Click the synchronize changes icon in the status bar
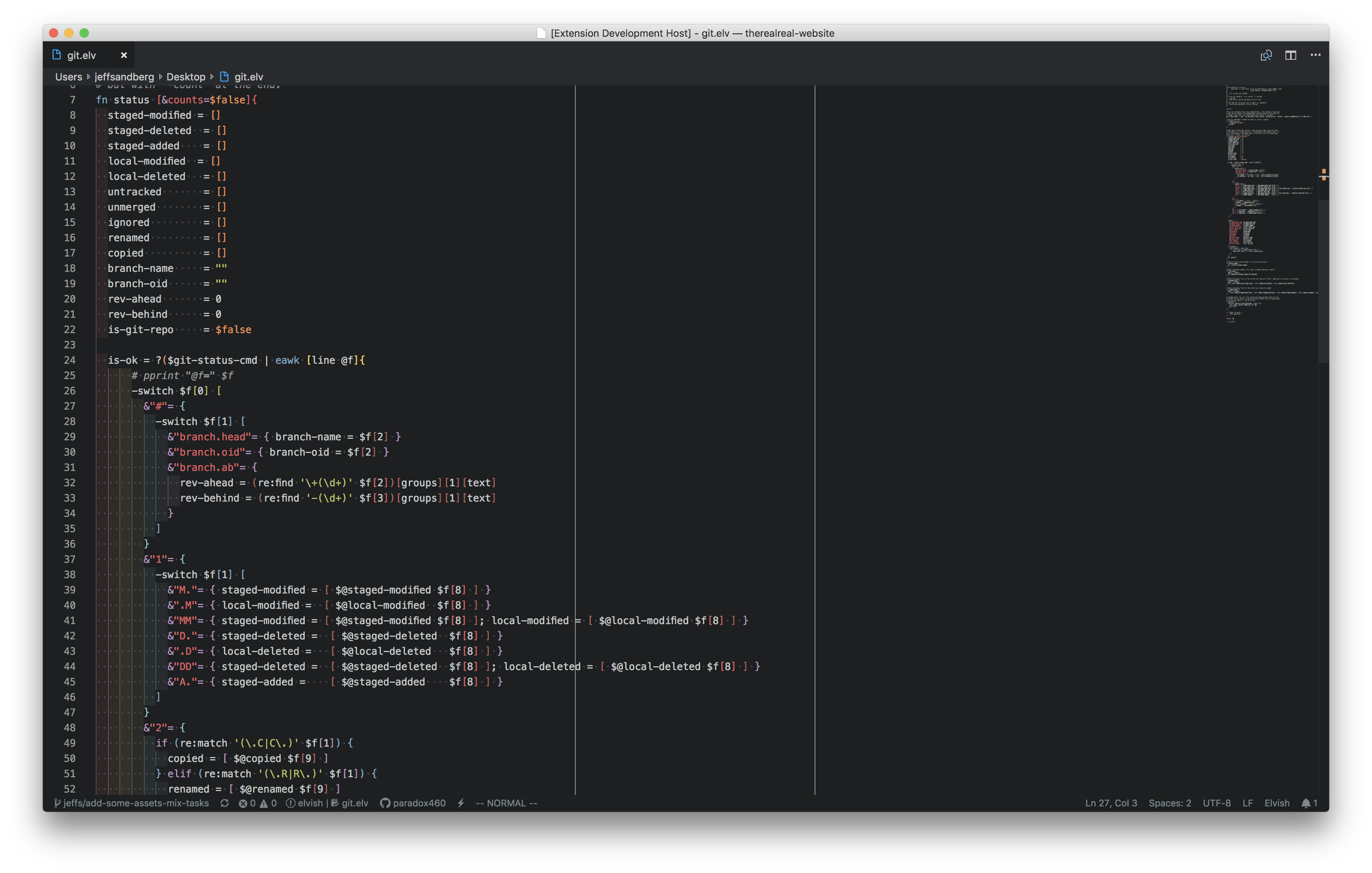The height and width of the screenshot is (873, 1372). (224, 803)
